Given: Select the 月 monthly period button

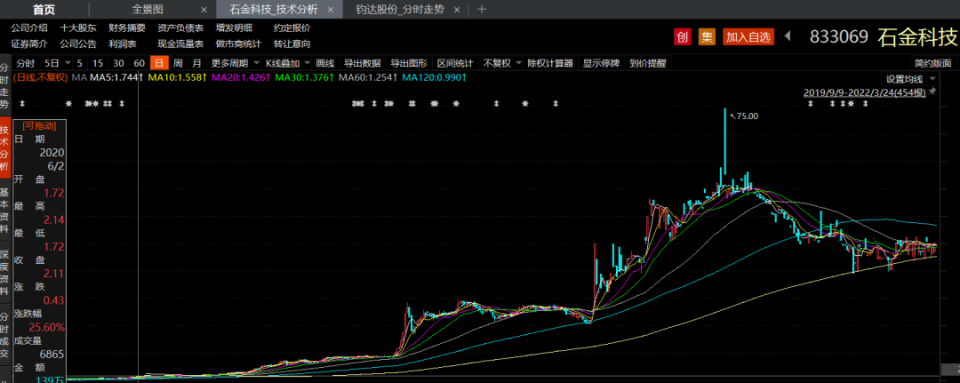Looking at the screenshot, I should (197, 63).
